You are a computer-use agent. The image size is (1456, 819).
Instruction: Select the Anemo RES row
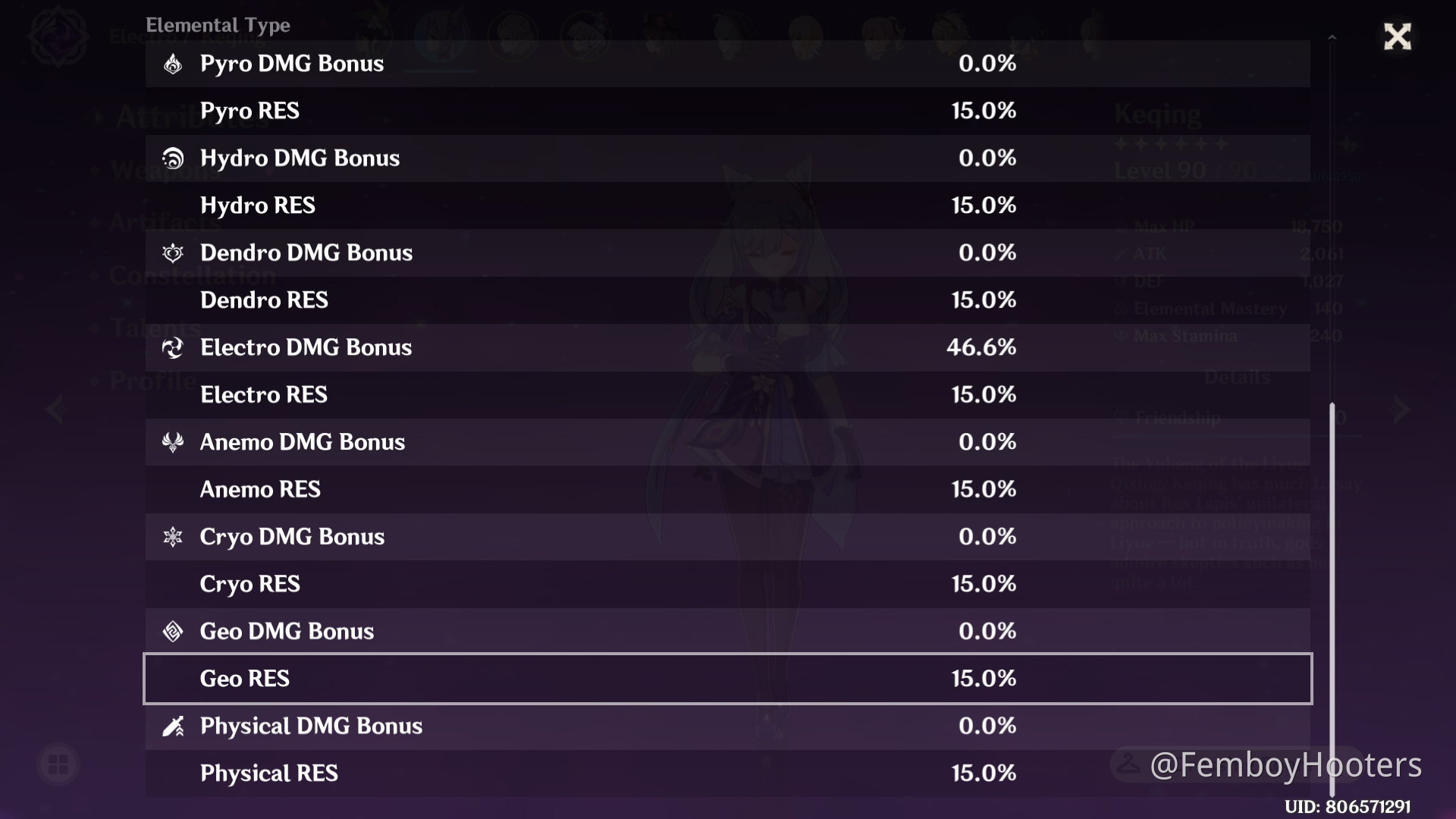[726, 490]
